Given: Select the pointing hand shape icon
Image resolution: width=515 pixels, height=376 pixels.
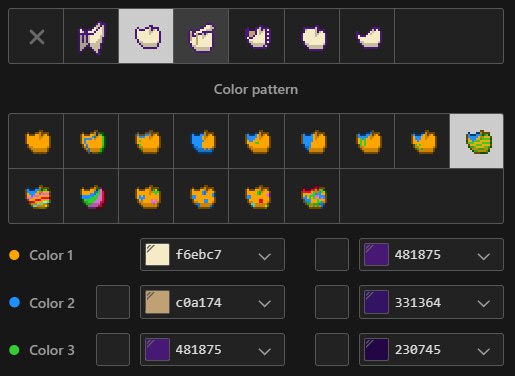Looking at the screenshot, I should [201, 36].
